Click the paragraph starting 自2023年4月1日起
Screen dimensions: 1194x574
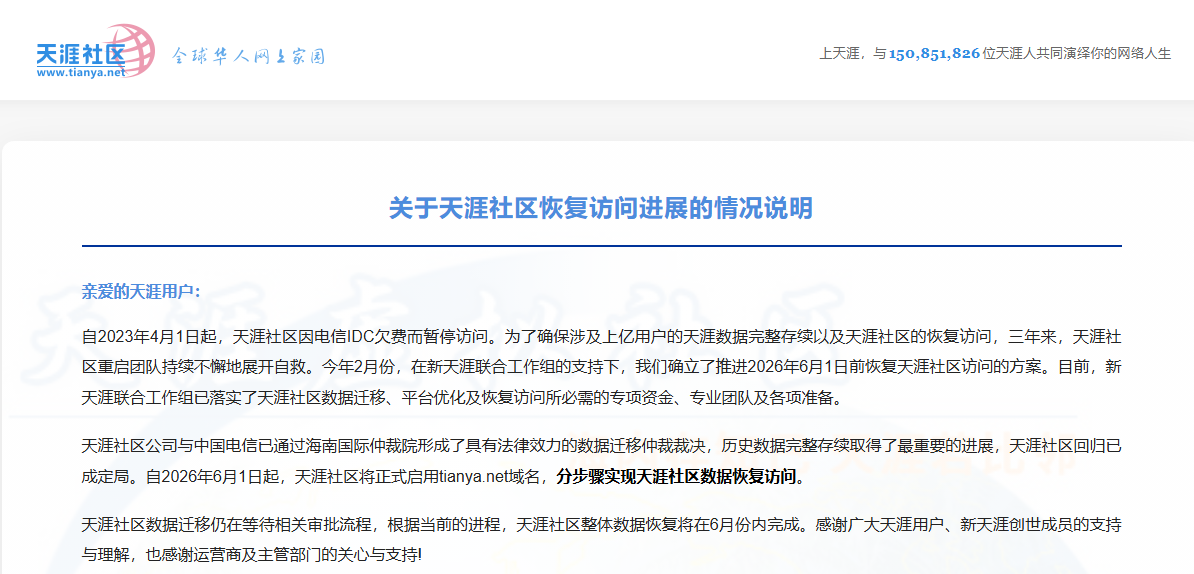pyautogui.click(x=601, y=367)
